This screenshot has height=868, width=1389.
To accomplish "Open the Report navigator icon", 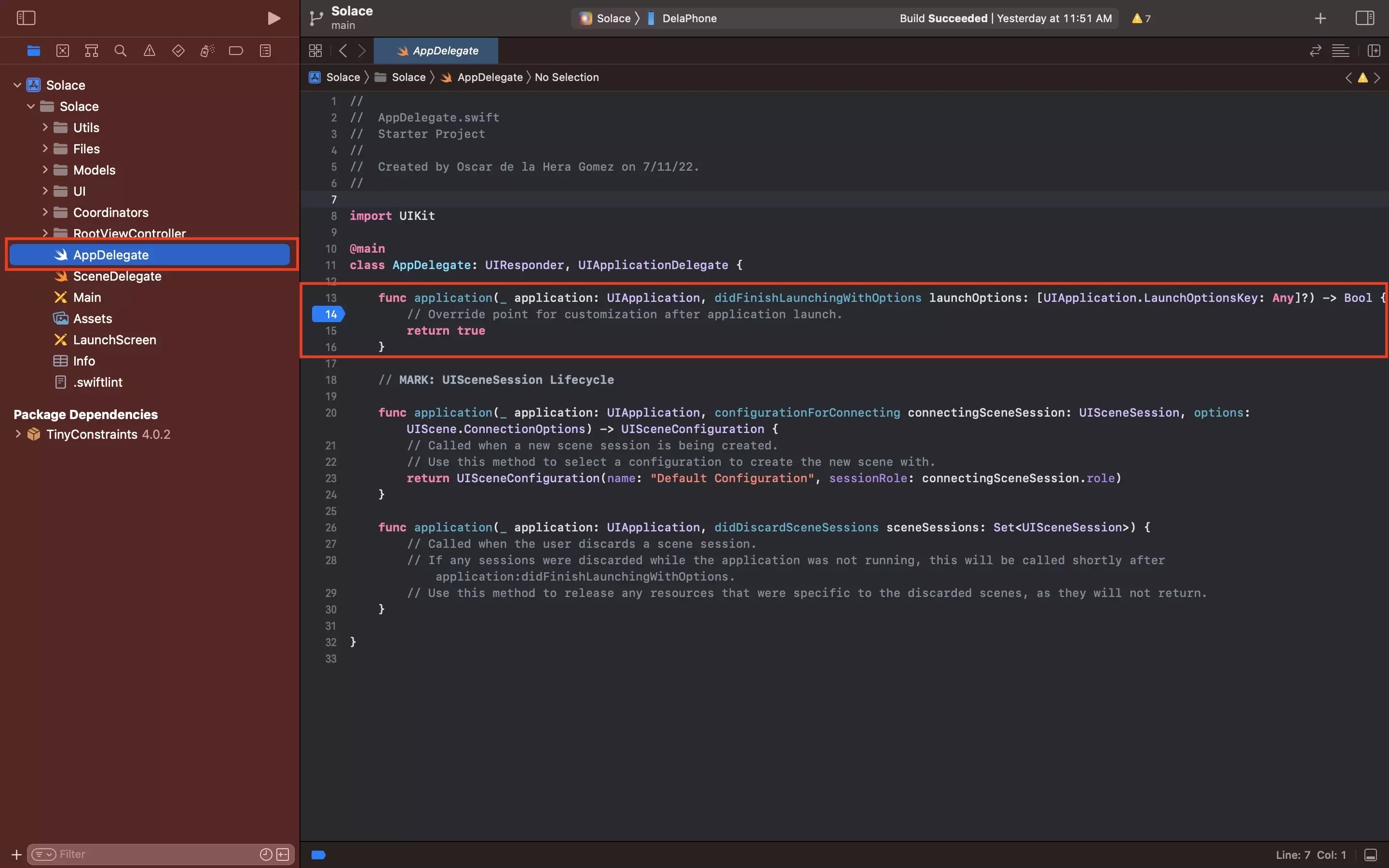I will (x=265, y=51).
